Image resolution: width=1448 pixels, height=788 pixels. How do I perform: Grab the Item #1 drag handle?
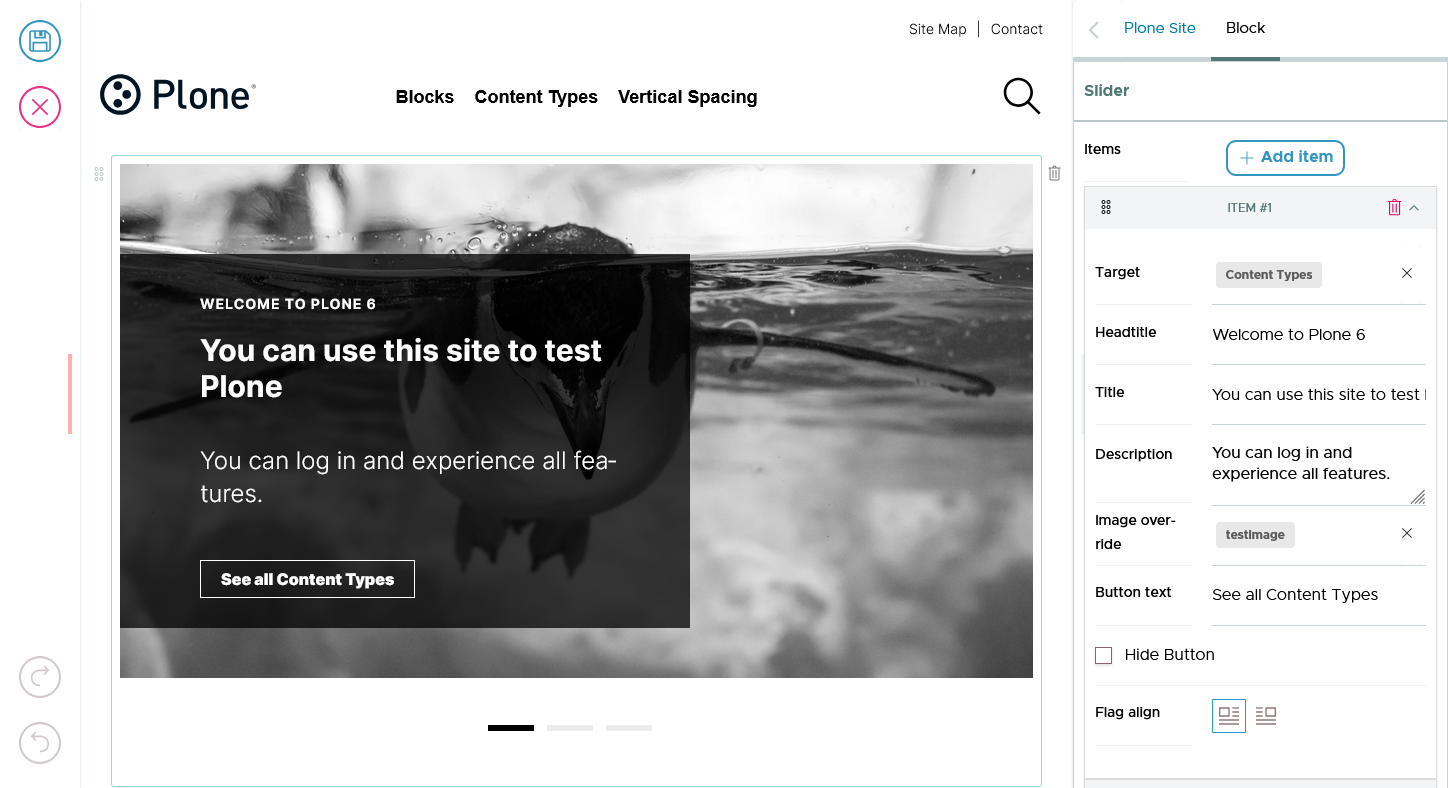click(x=1106, y=208)
